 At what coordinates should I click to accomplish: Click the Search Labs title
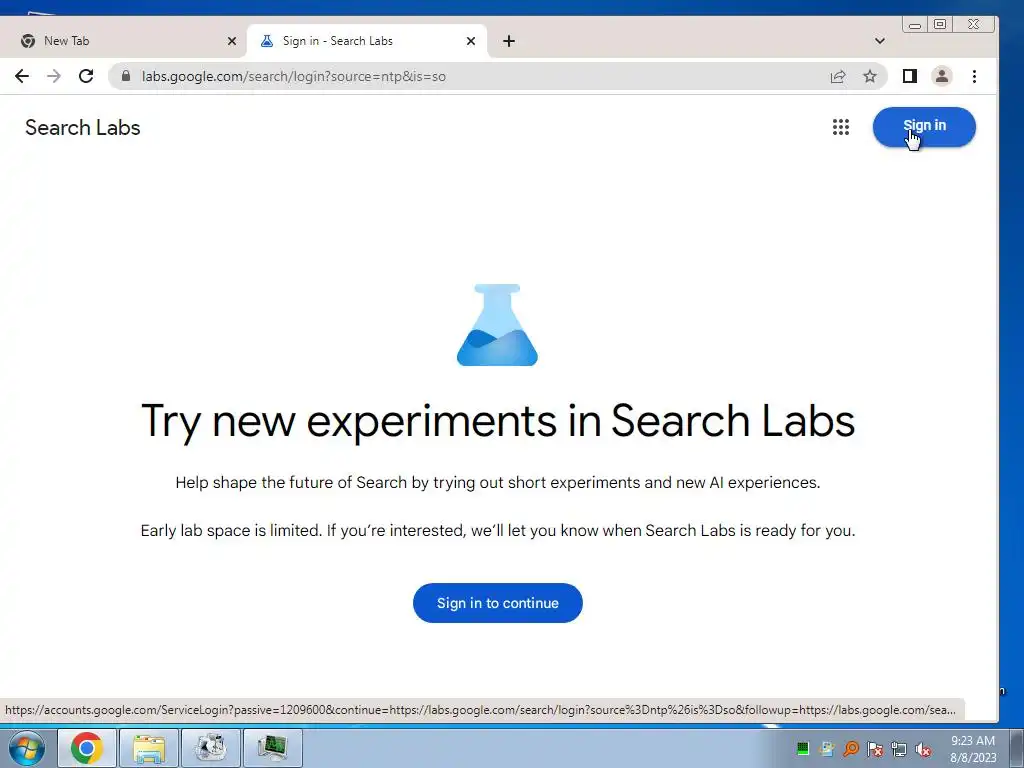coord(83,127)
